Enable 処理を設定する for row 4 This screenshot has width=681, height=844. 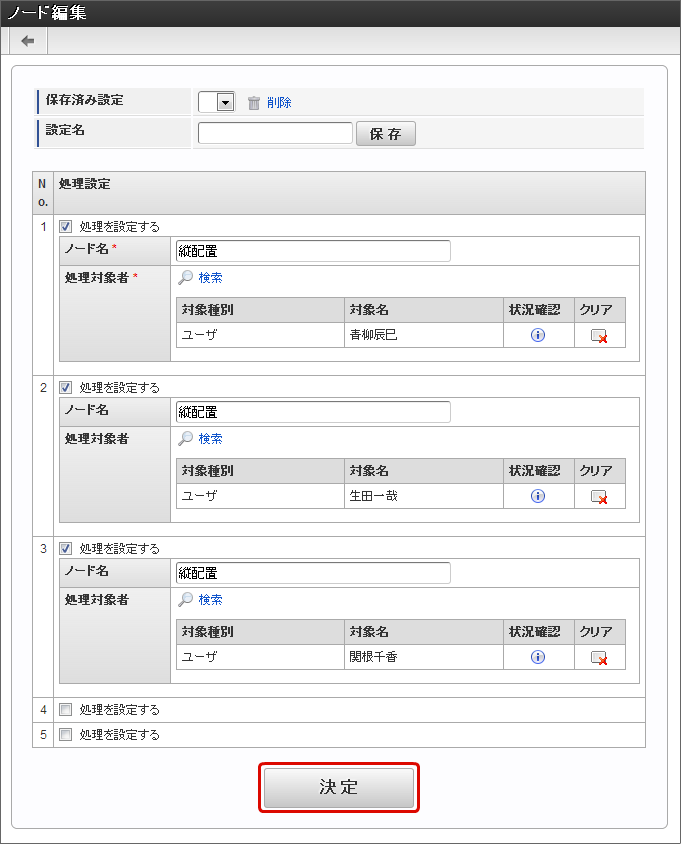pyautogui.click(x=66, y=710)
